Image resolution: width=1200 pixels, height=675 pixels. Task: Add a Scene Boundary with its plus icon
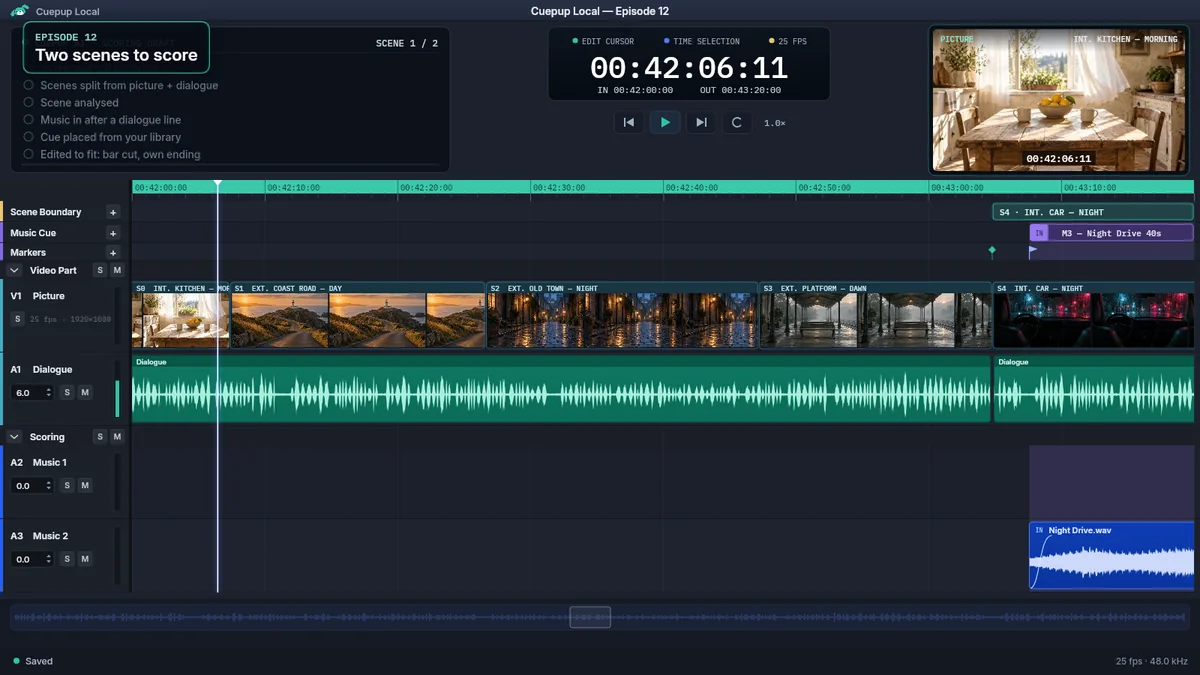point(113,212)
